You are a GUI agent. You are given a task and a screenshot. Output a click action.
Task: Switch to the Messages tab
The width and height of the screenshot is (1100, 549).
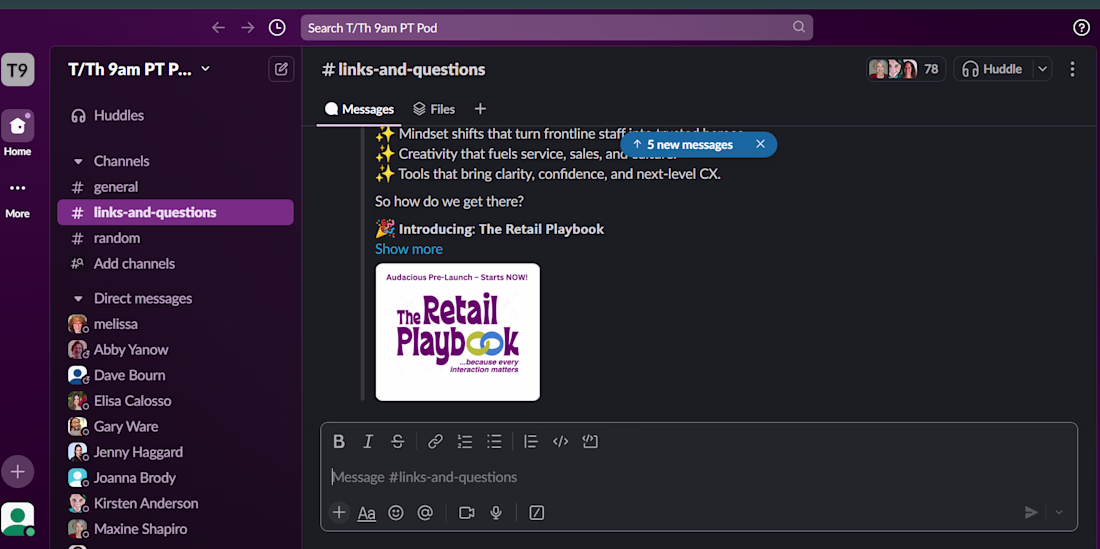[x=359, y=109]
